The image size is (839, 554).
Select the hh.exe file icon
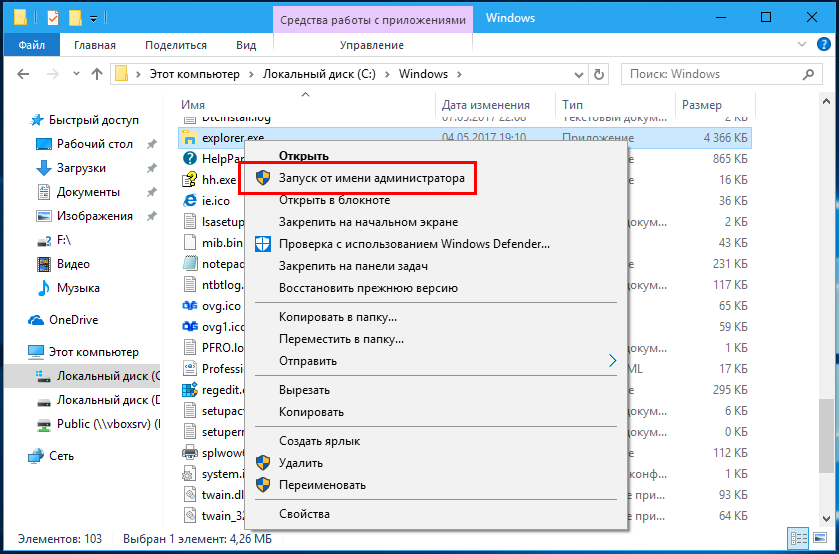(189, 180)
